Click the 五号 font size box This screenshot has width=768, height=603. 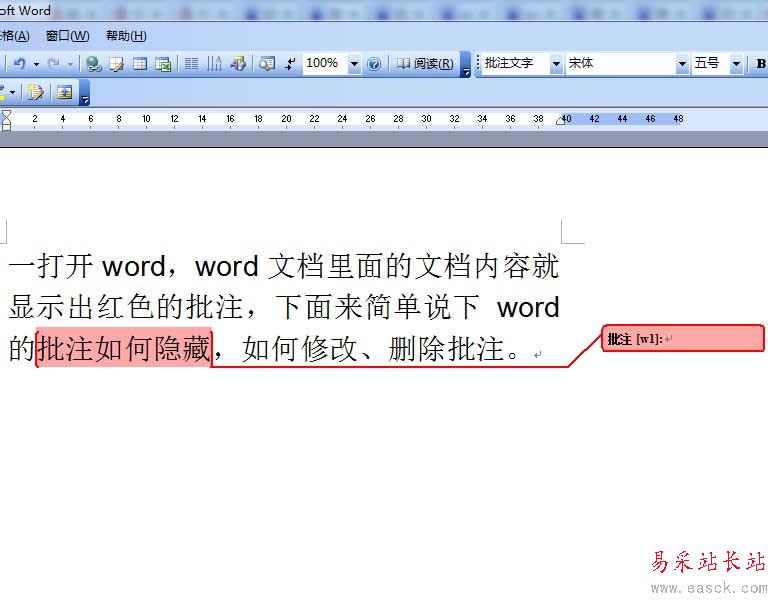[711, 63]
